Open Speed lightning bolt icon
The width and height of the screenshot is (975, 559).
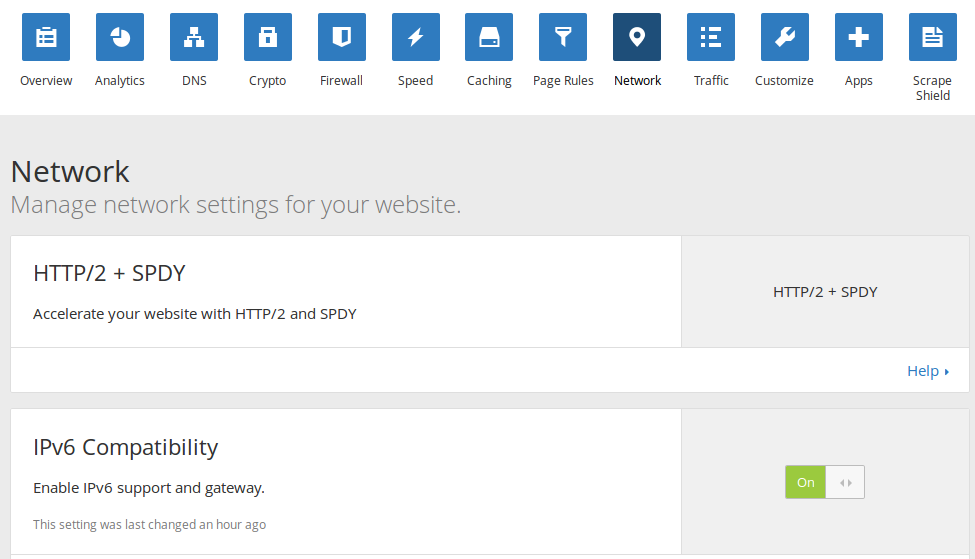[416, 38]
